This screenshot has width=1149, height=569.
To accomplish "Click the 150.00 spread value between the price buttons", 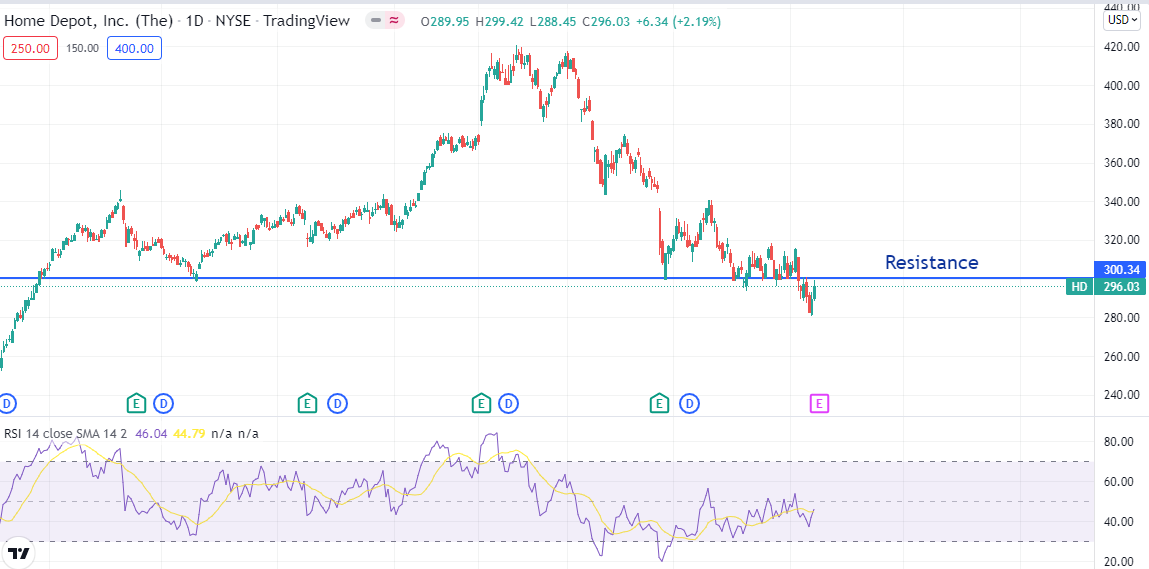I will tap(82, 48).
